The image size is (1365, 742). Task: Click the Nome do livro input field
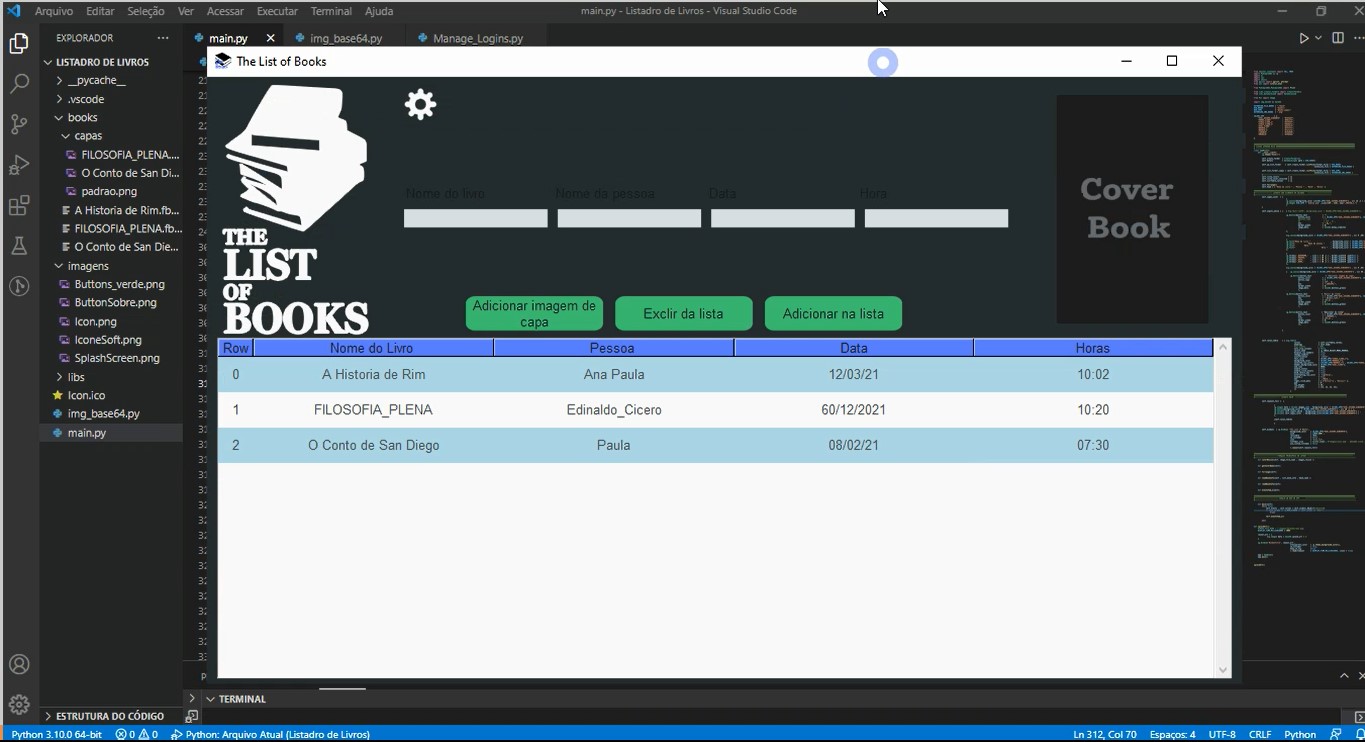pos(476,219)
